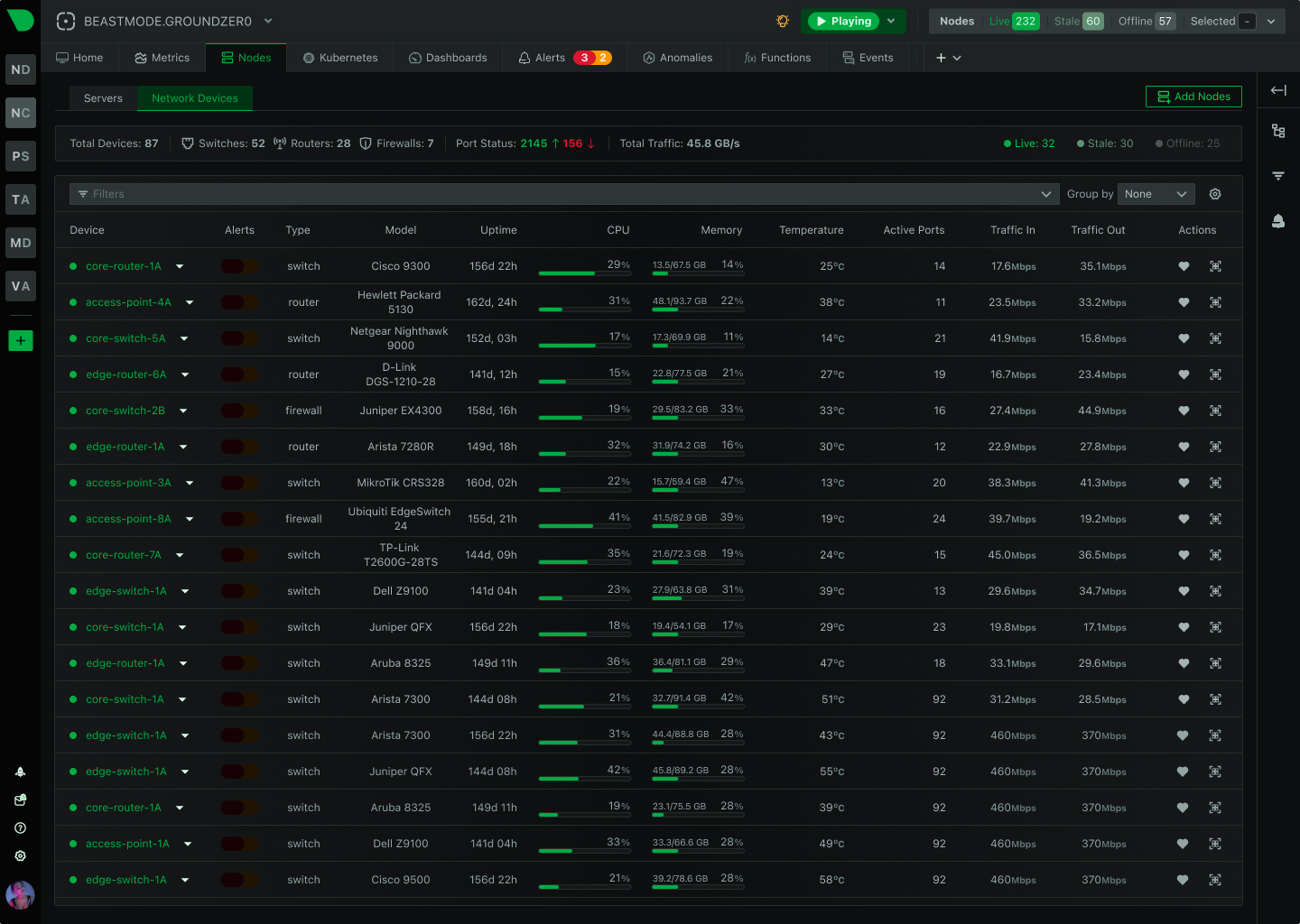Open the network topology panel icon
The image size is (1300, 924).
[1278, 131]
